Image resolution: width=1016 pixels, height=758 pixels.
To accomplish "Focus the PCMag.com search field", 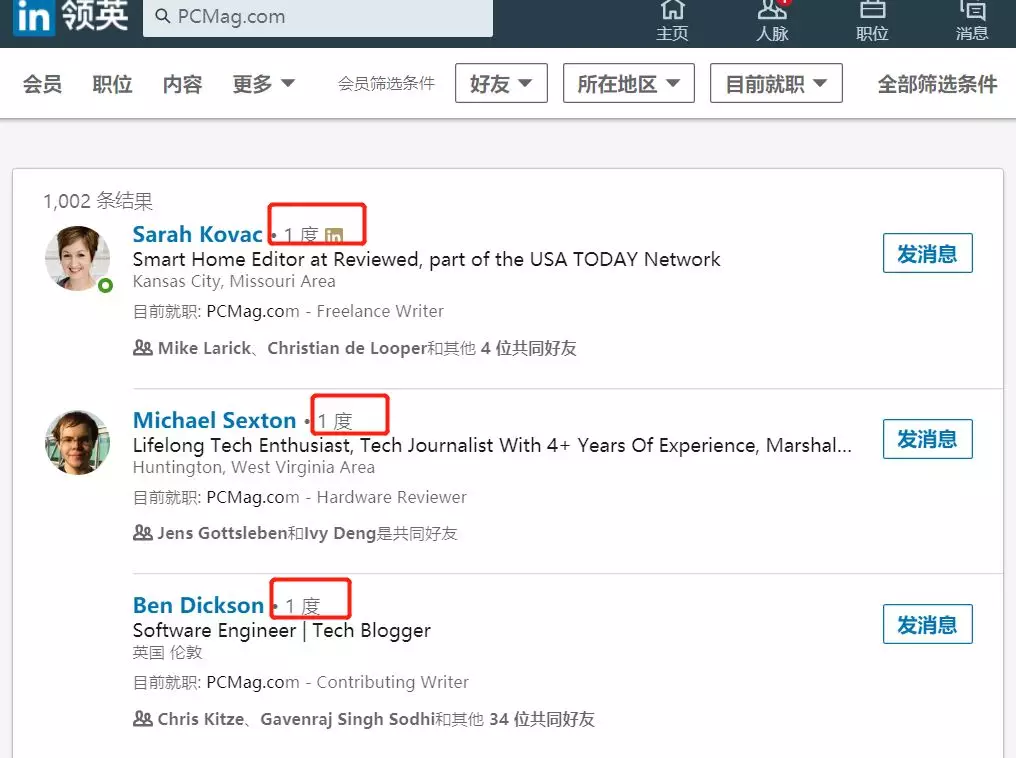I will 318,17.
